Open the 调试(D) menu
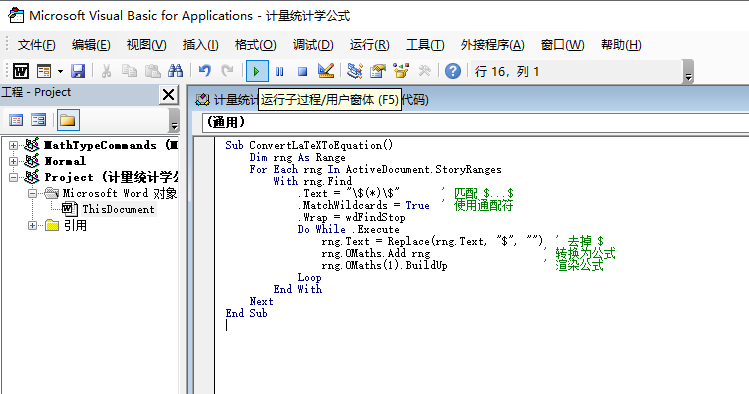Viewport: 749px width, 394px height. 313,45
